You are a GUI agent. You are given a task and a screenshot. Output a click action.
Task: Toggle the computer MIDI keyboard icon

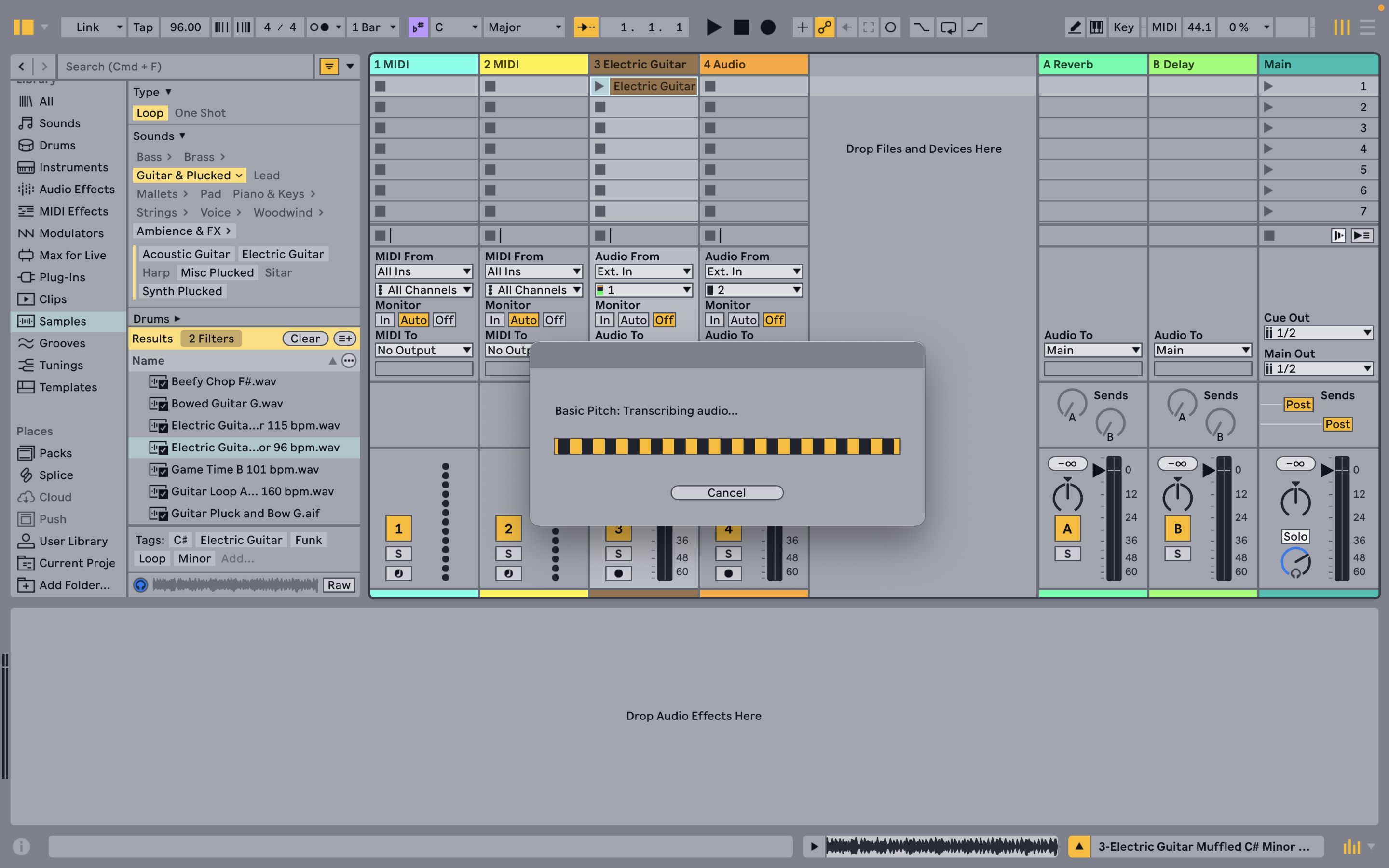tap(1096, 27)
